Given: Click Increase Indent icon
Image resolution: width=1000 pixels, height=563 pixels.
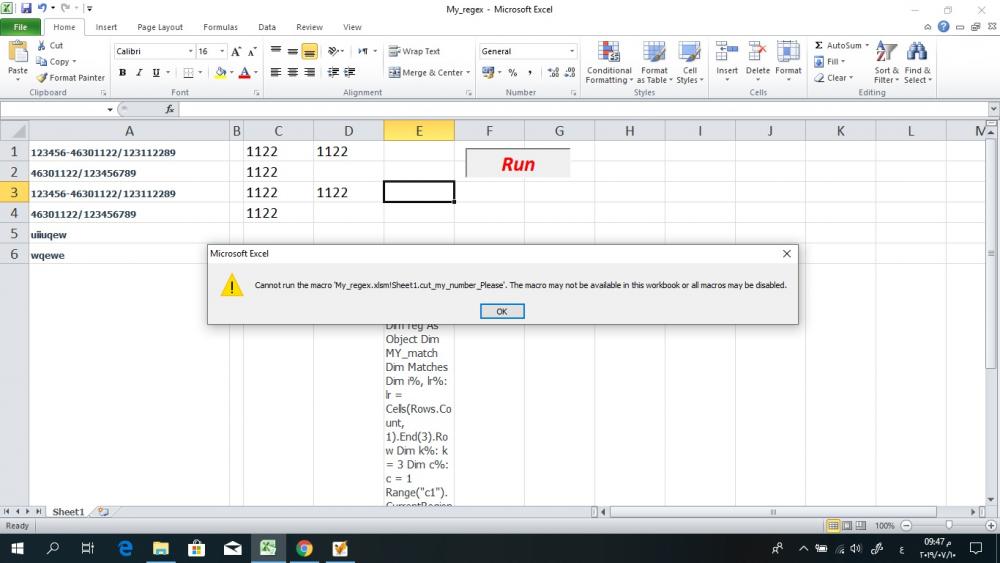Looking at the screenshot, I should [x=349, y=72].
